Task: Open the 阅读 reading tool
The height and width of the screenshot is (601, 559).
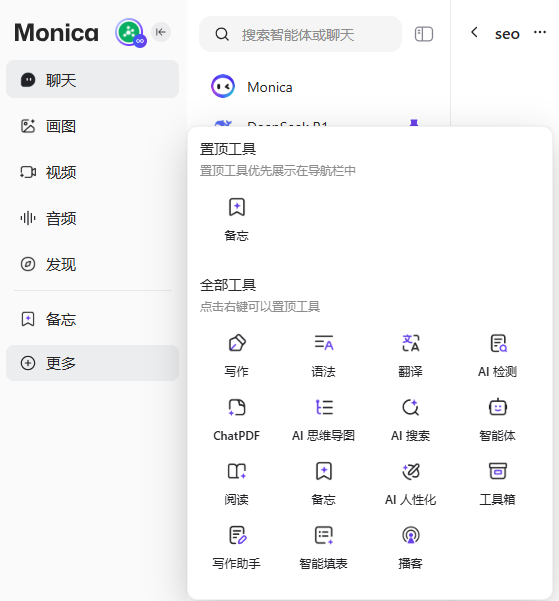Action: coord(237,484)
